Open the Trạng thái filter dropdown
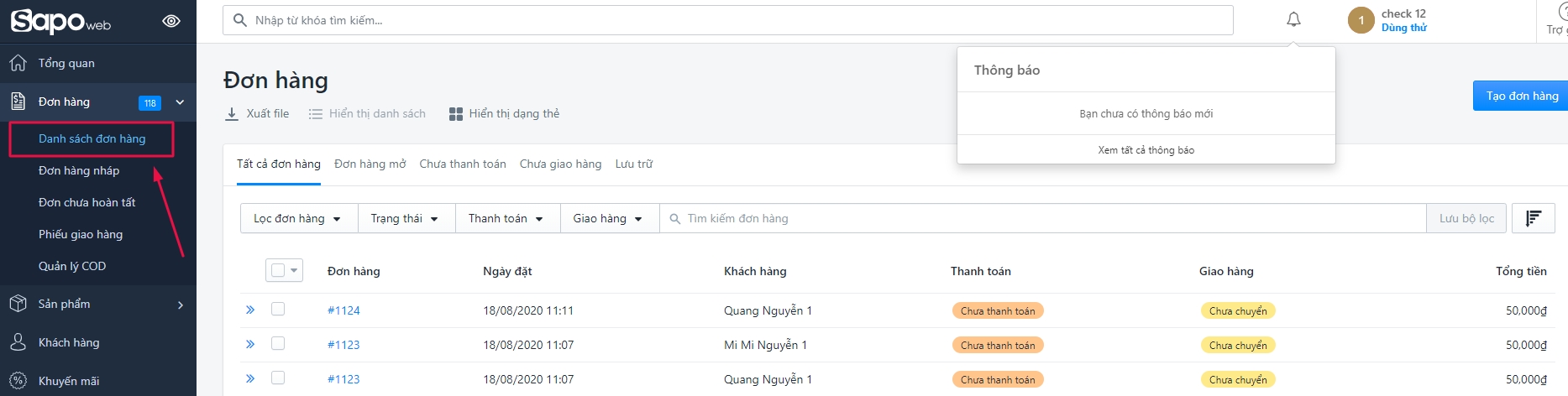This screenshot has width=1568, height=396. (x=405, y=218)
